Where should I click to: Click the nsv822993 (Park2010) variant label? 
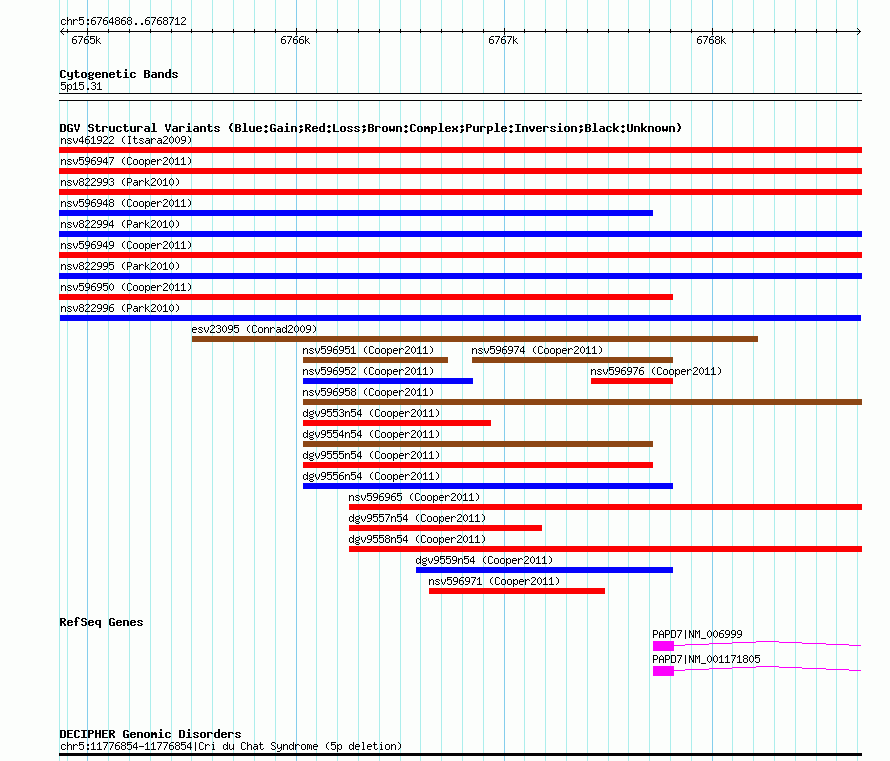[120, 182]
